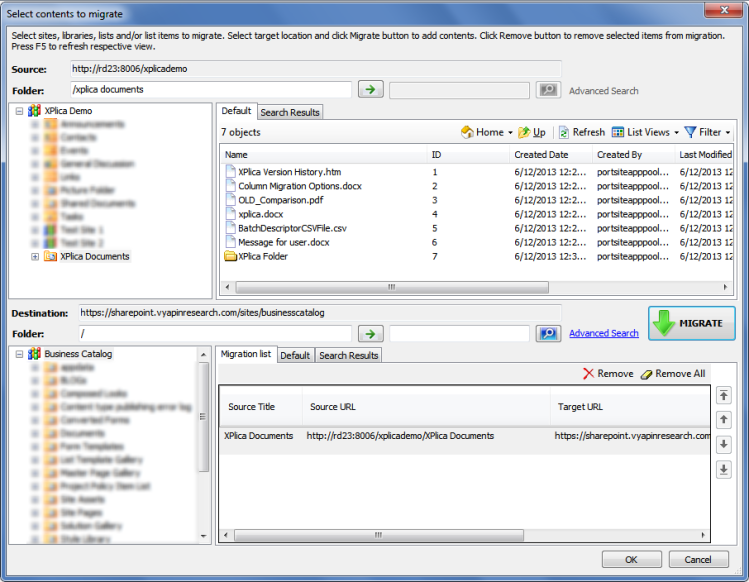
Task: Select BatchDescriptorCSVFile.csv file
Action: click(x=292, y=228)
